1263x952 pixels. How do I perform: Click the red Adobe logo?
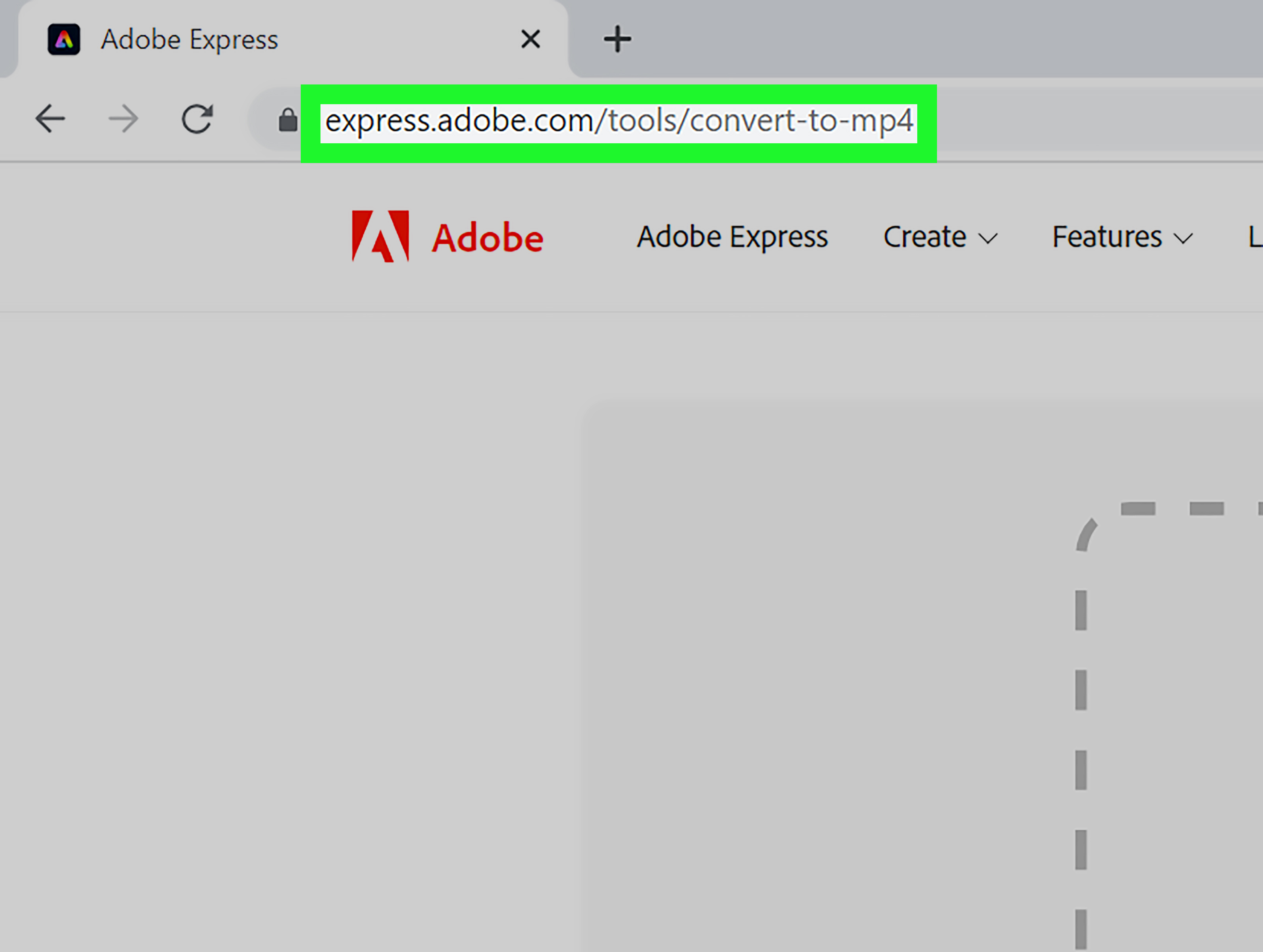pyautogui.click(x=447, y=236)
